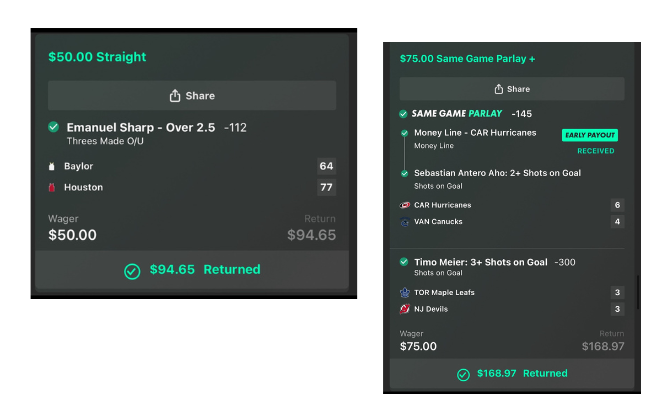This screenshot has height=420, width=672.
Task: Click the check next to Timo Meier
Action: coord(404,262)
